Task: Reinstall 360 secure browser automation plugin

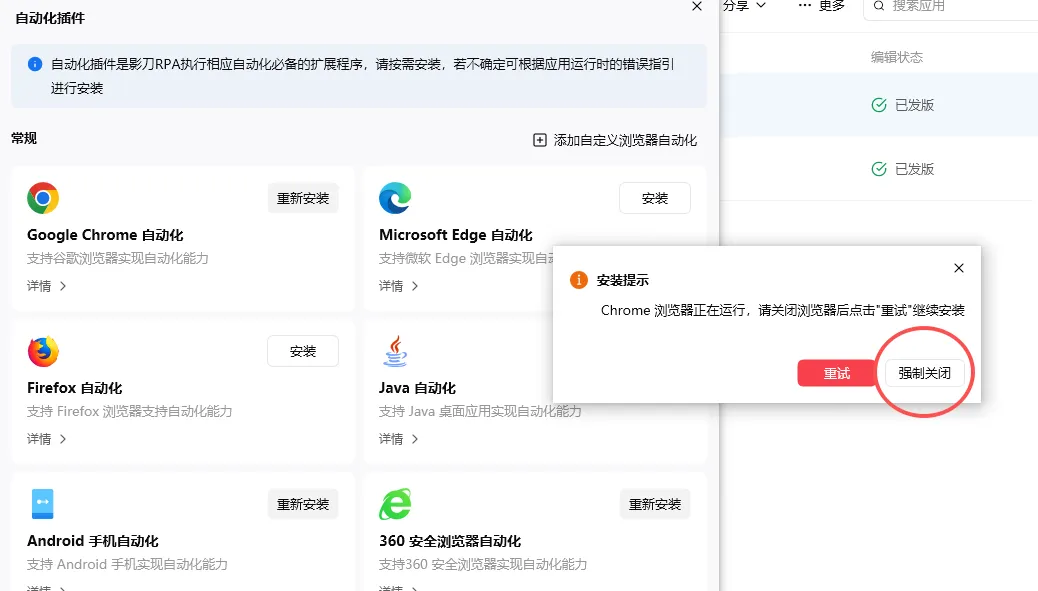Action: tap(655, 504)
